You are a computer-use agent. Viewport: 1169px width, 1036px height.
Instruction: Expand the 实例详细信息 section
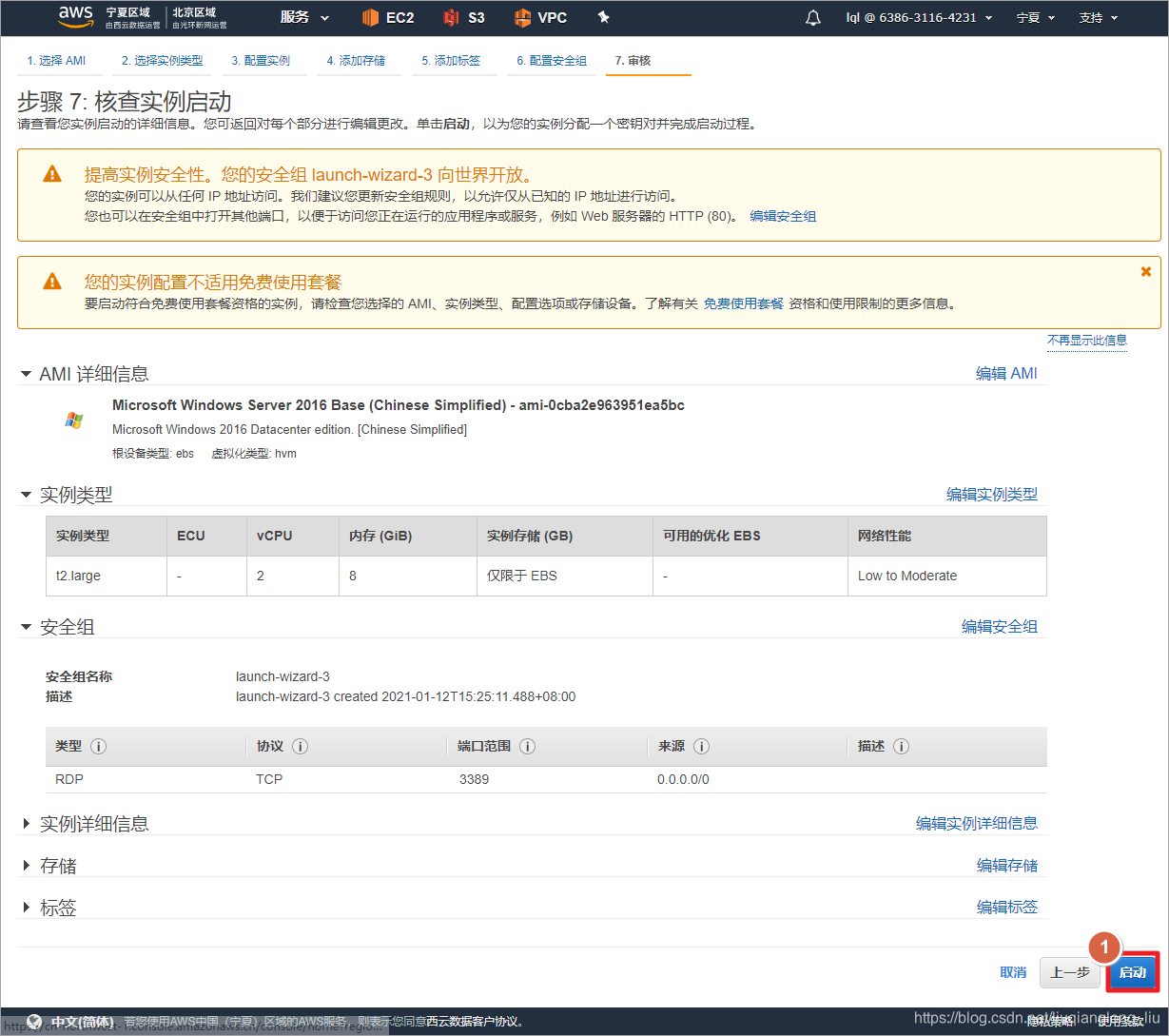(26, 824)
